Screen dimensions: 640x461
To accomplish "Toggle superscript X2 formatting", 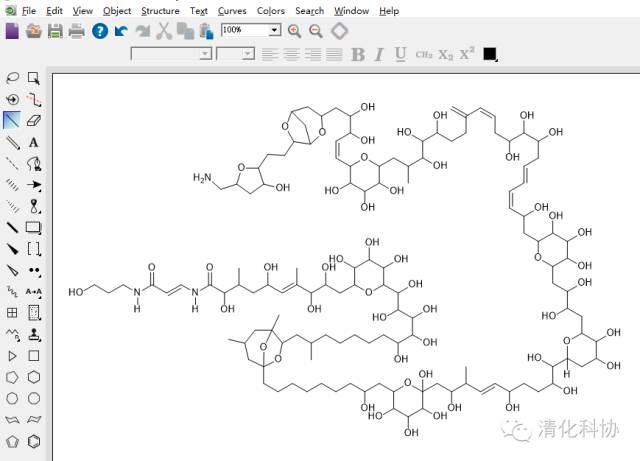I will (x=467, y=53).
